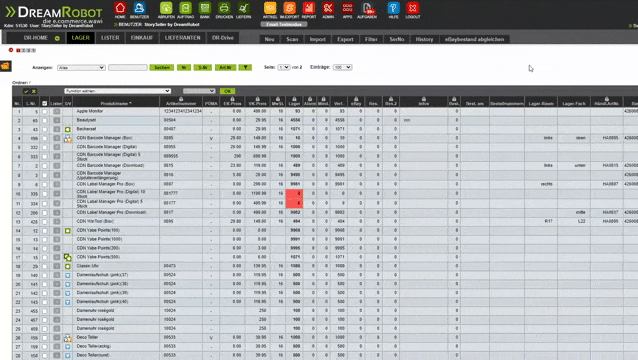Click the green filter funnel button
The width and height of the screenshot is (638, 360).
point(245,68)
